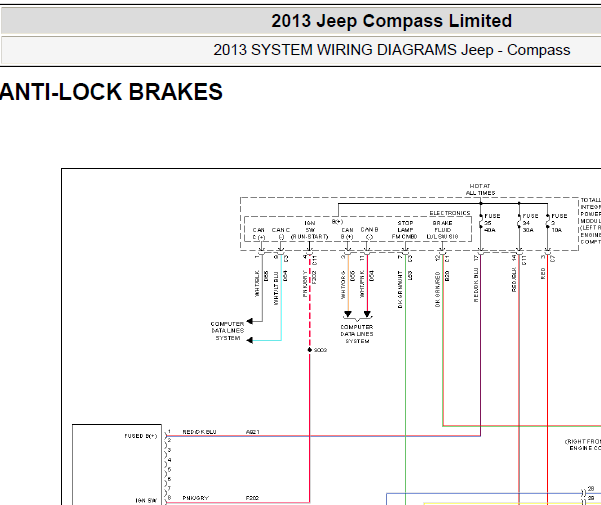Click the vertical 'RED' wire label
The width and height of the screenshot is (601, 505).
pyautogui.click(x=543, y=273)
